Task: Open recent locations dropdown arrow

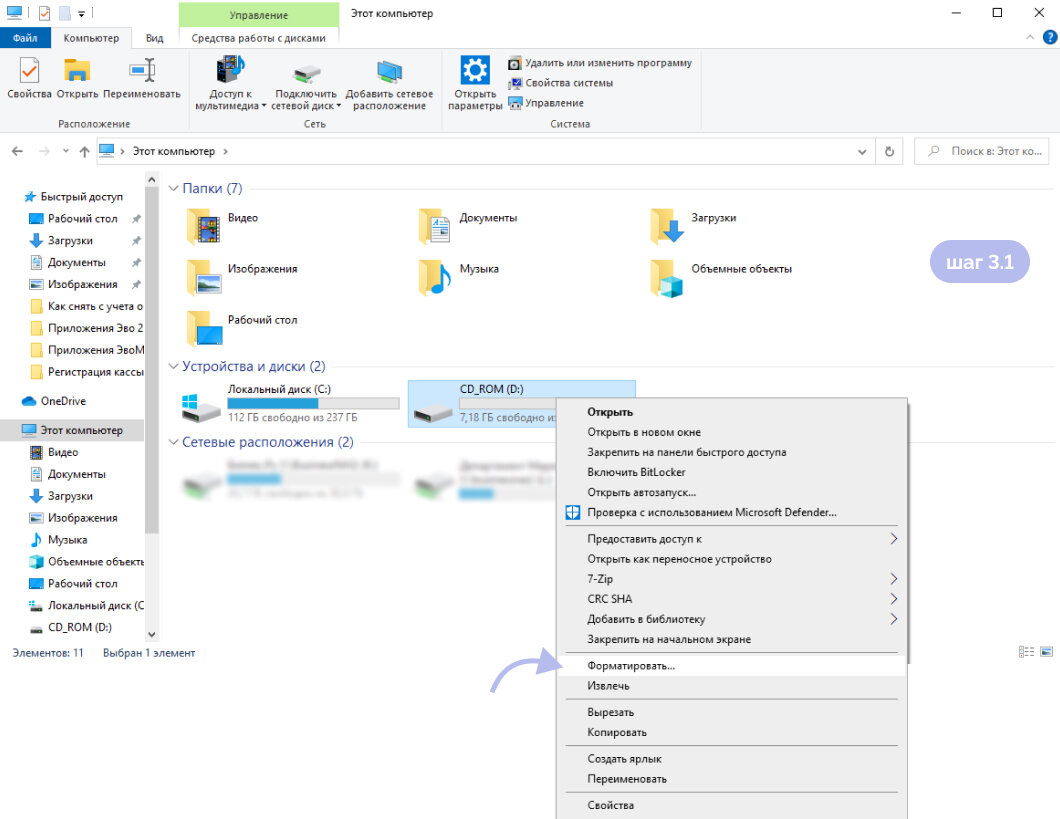Action: click(66, 151)
